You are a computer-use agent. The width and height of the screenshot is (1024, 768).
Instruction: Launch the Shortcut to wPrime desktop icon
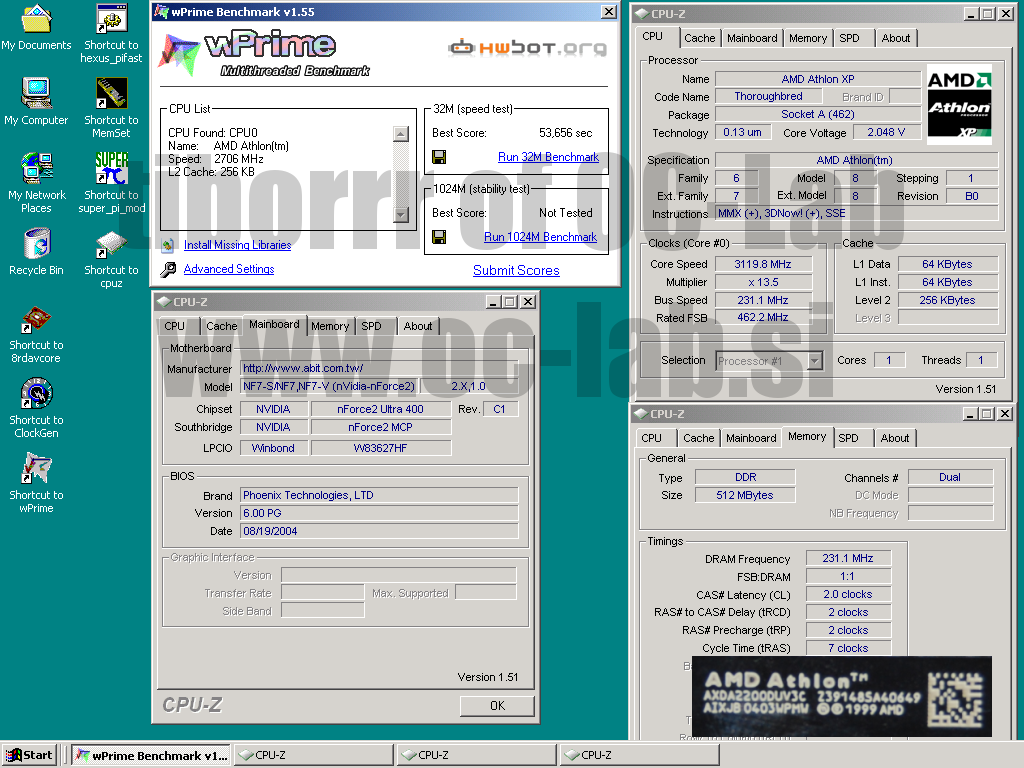37,483
